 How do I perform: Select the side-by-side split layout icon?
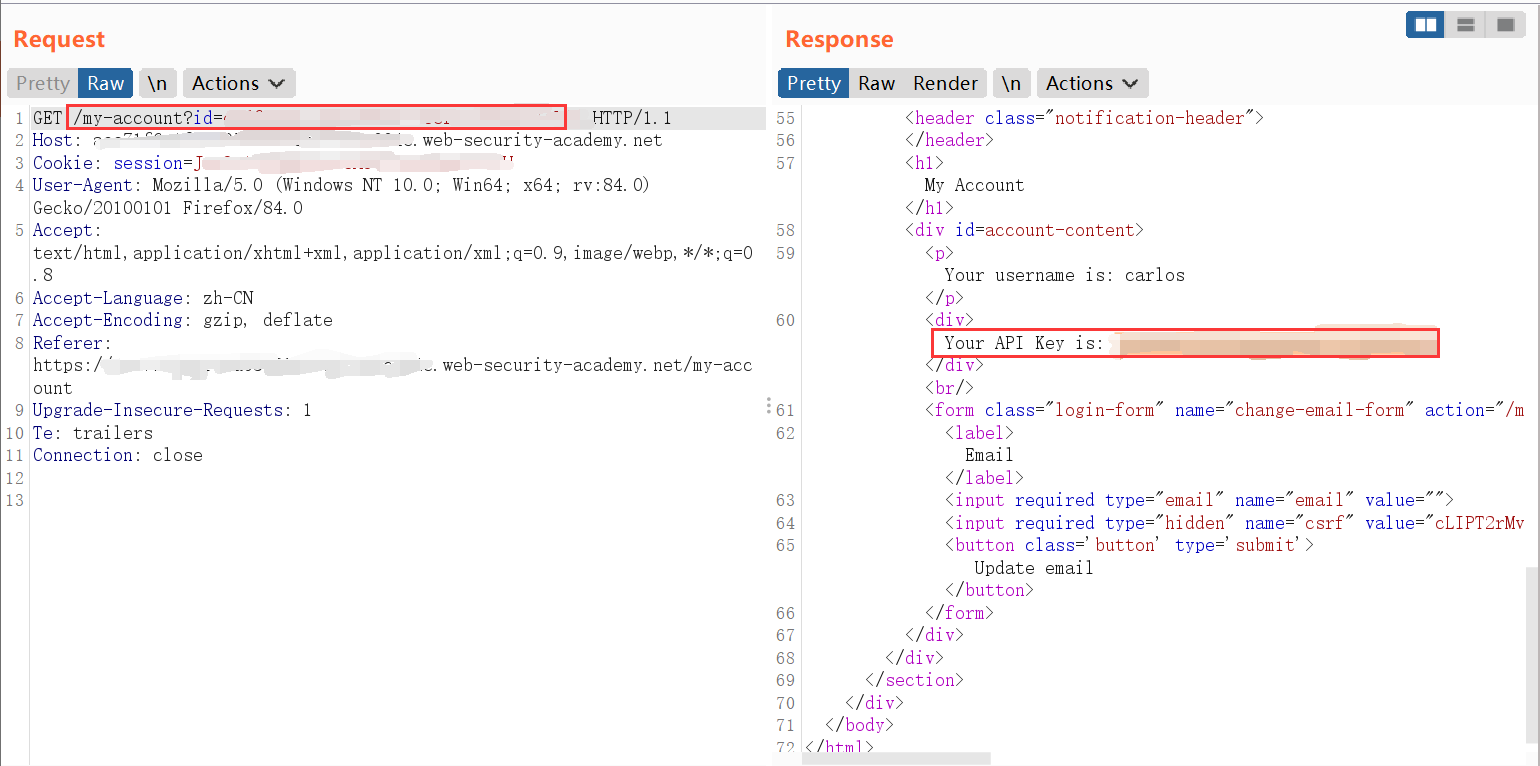coord(1425,25)
